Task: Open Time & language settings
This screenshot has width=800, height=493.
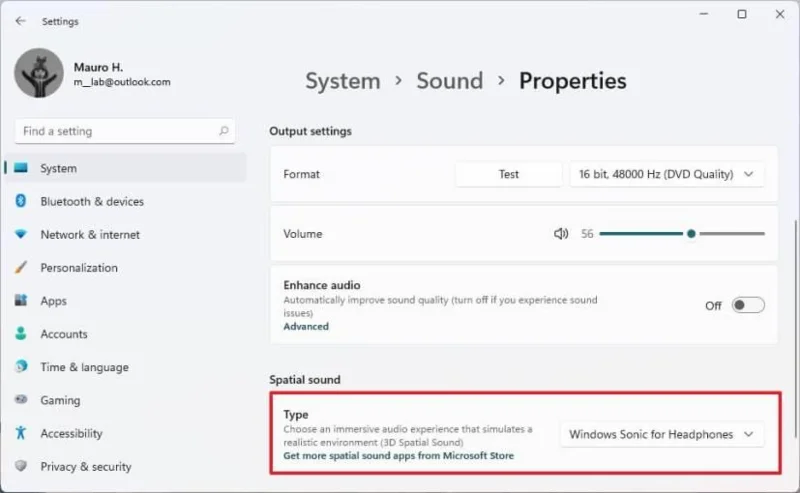Action: [125, 367]
